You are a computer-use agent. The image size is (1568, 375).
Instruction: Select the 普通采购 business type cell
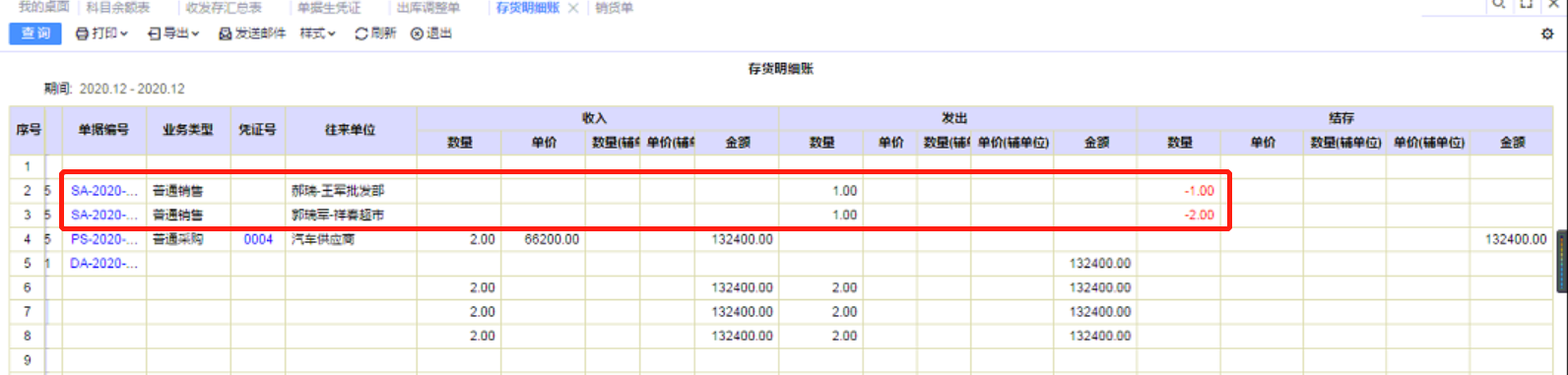pos(188,239)
